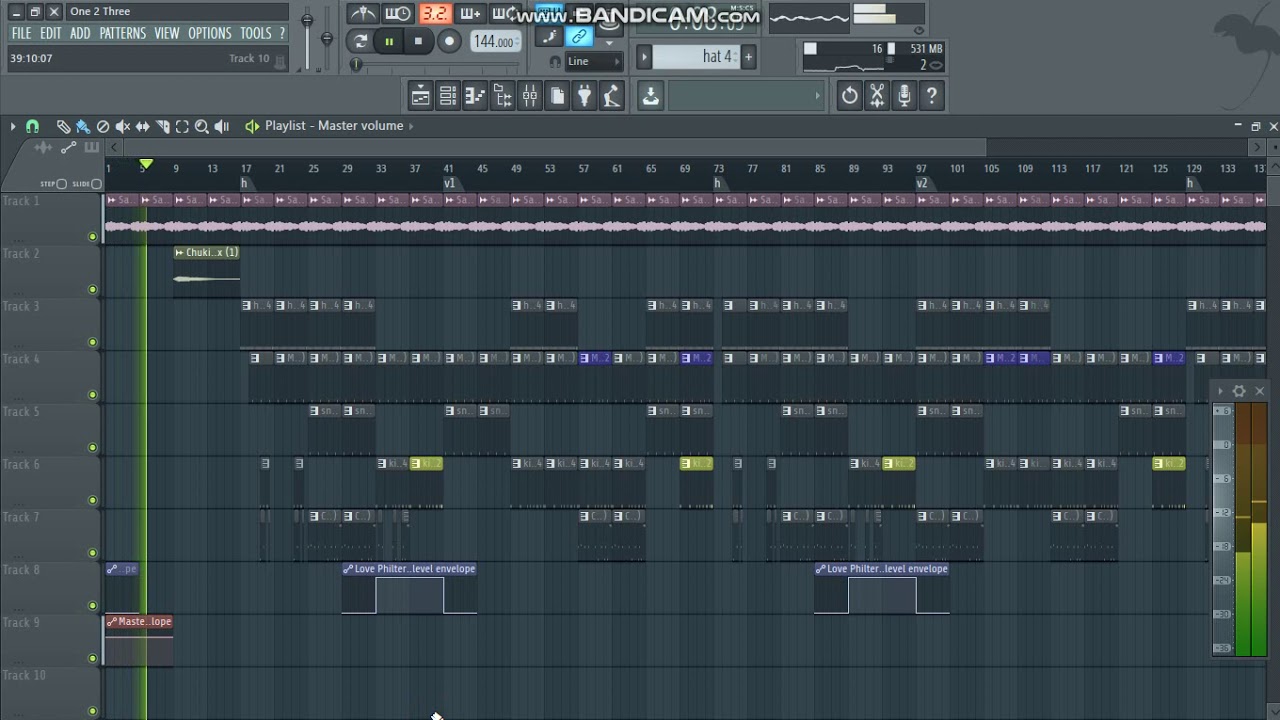Expand the hint bar dropdown arrow

(x=817, y=96)
